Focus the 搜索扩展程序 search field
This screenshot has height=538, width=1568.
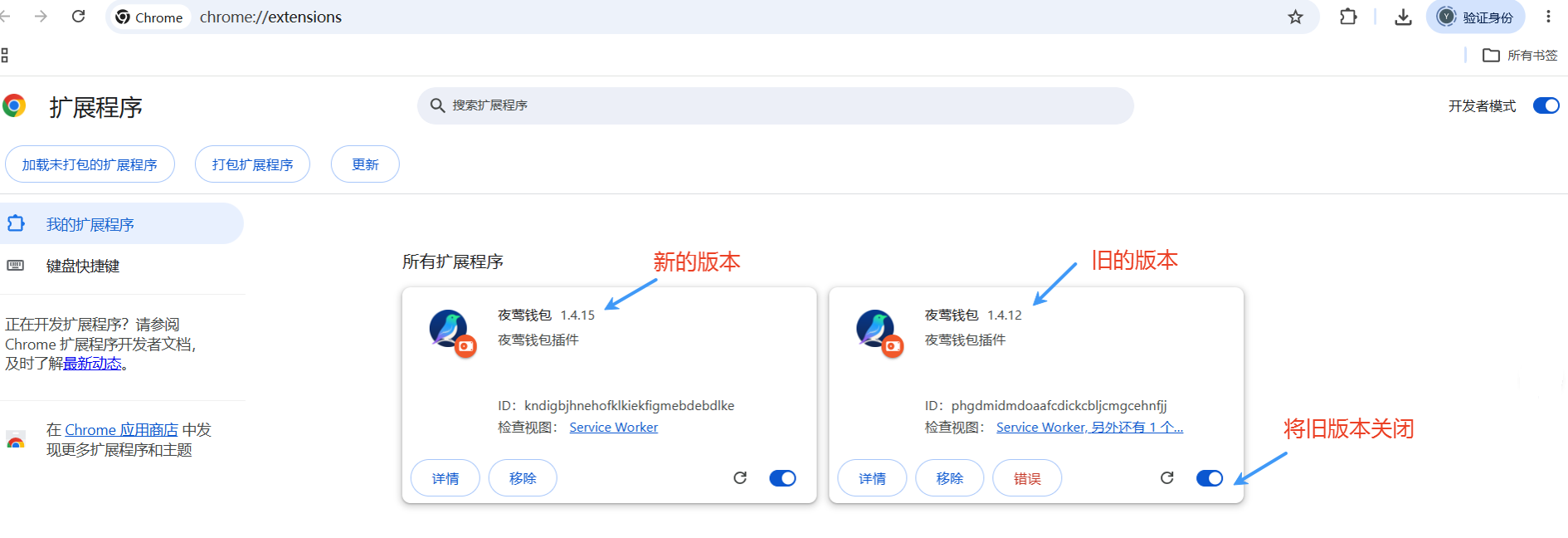(776, 105)
